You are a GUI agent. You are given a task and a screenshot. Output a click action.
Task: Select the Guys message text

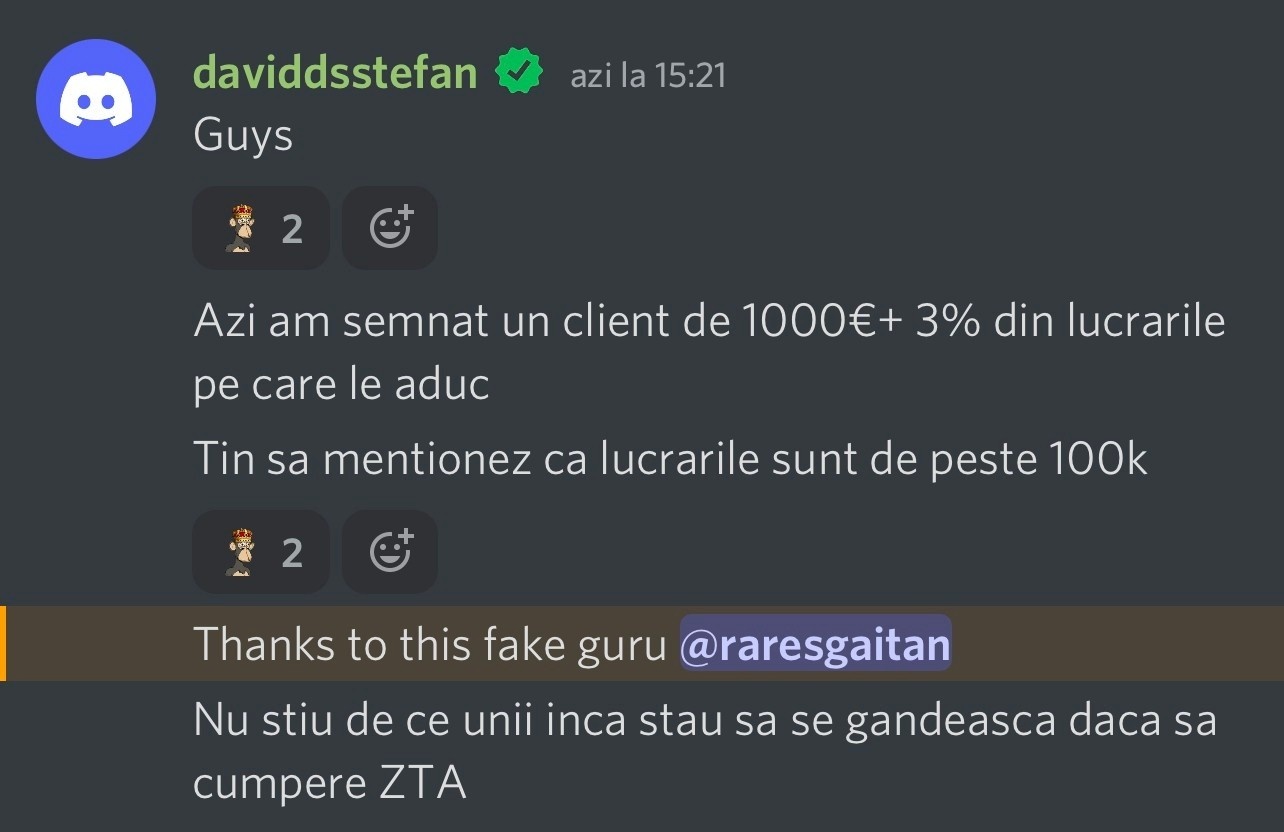(243, 136)
